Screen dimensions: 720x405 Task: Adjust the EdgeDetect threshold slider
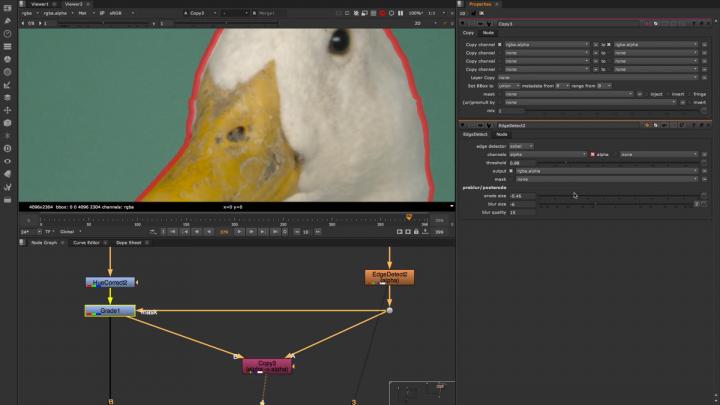618,163
